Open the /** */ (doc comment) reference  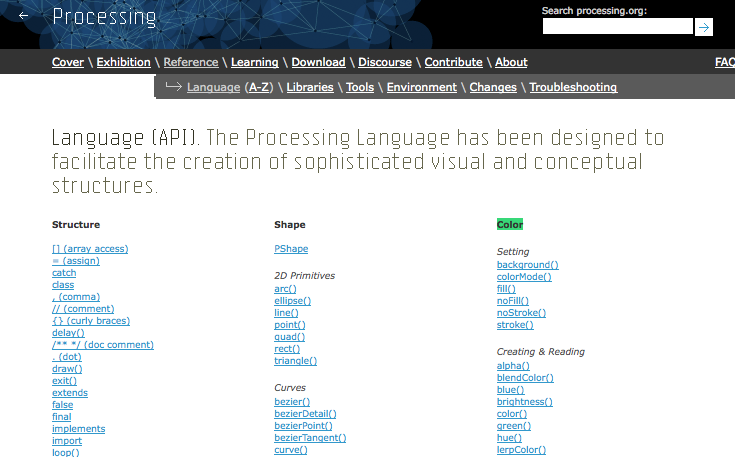tap(103, 345)
